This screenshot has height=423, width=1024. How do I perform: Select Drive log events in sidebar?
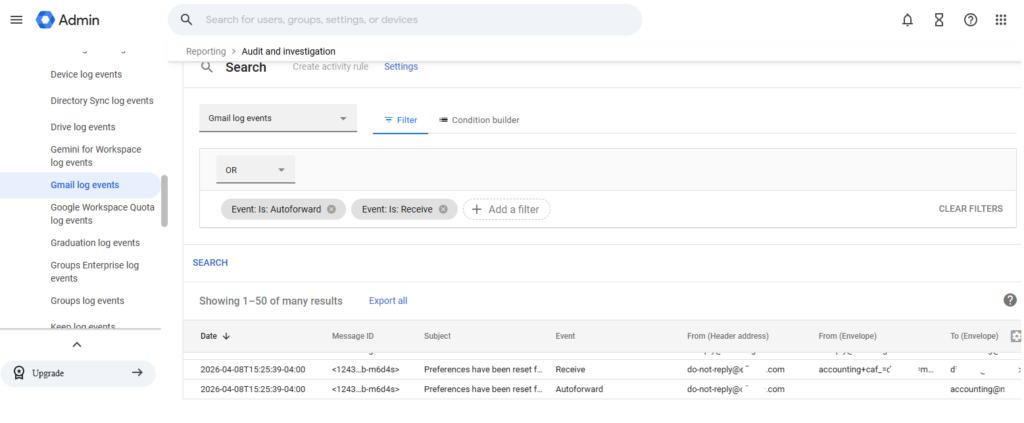pyautogui.click(x=83, y=127)
